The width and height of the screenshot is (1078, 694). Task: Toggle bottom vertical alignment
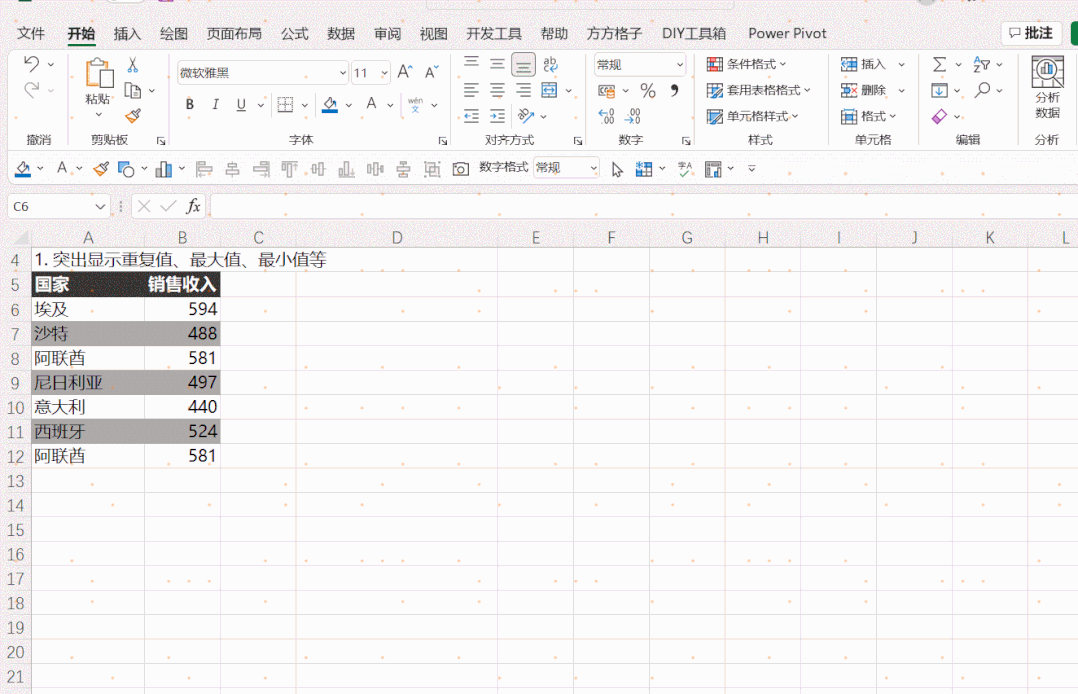tap(523, 65)
